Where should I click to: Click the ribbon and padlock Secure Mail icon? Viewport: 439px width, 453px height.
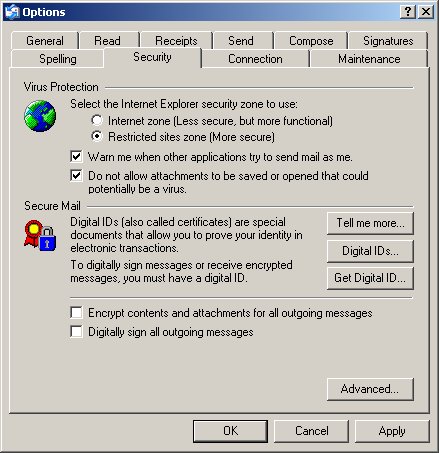40,236
